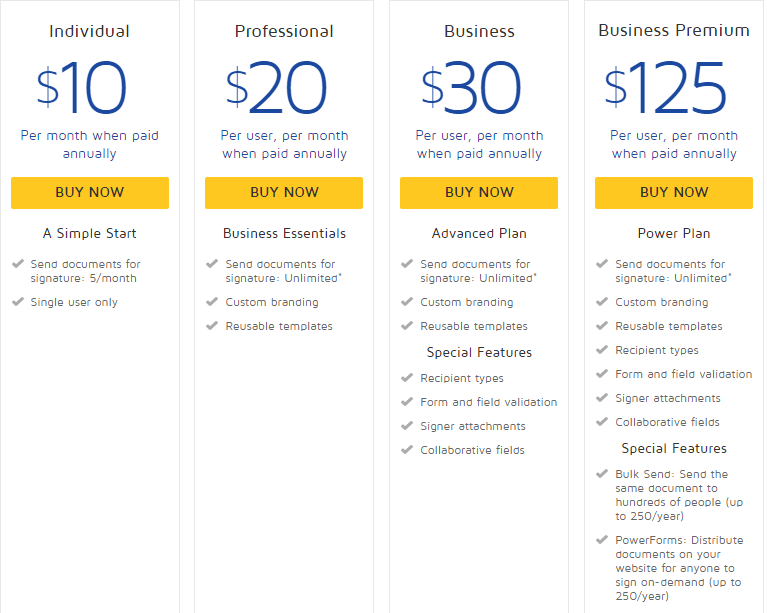Click the Professional plan heading

(x=284, y=31)
